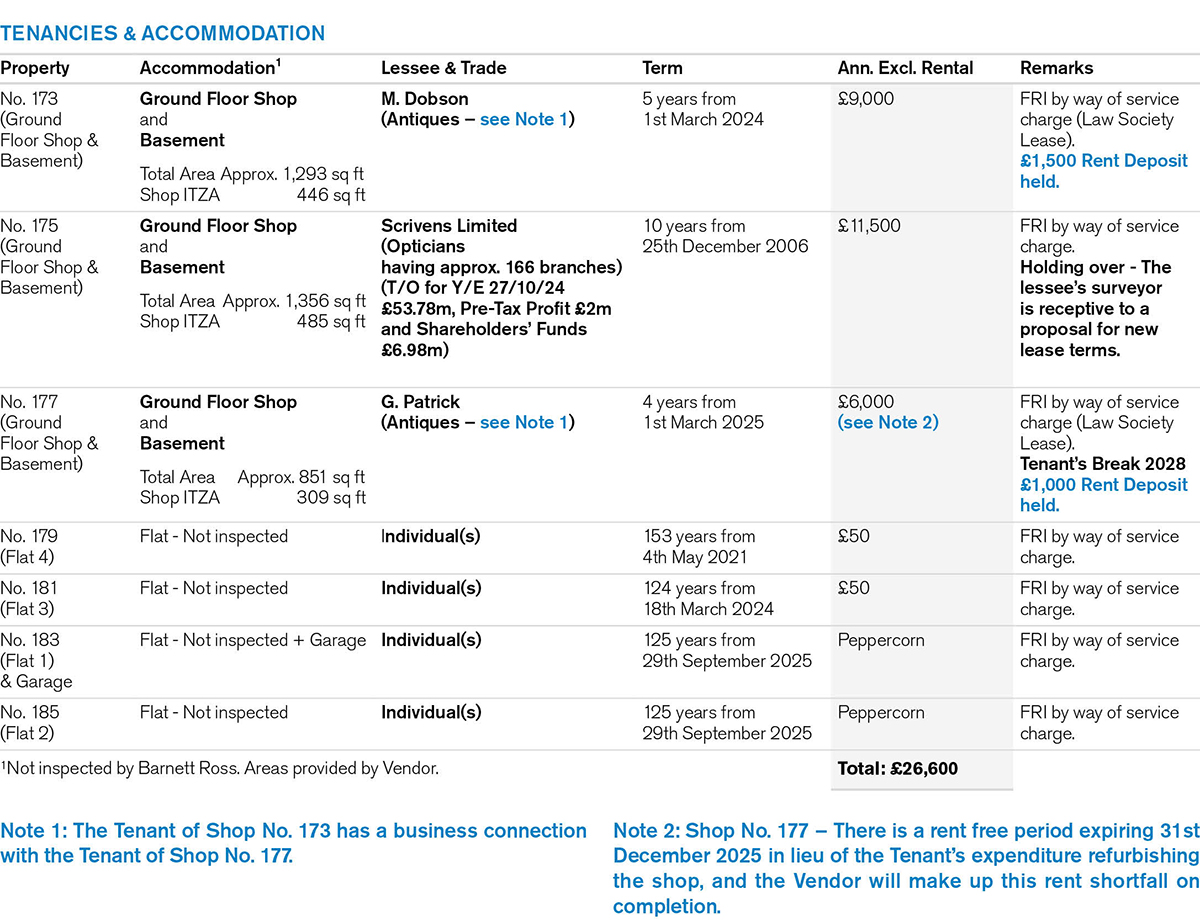Click the £1,500 Rent Deposit held text

[x=1103, y=171]
